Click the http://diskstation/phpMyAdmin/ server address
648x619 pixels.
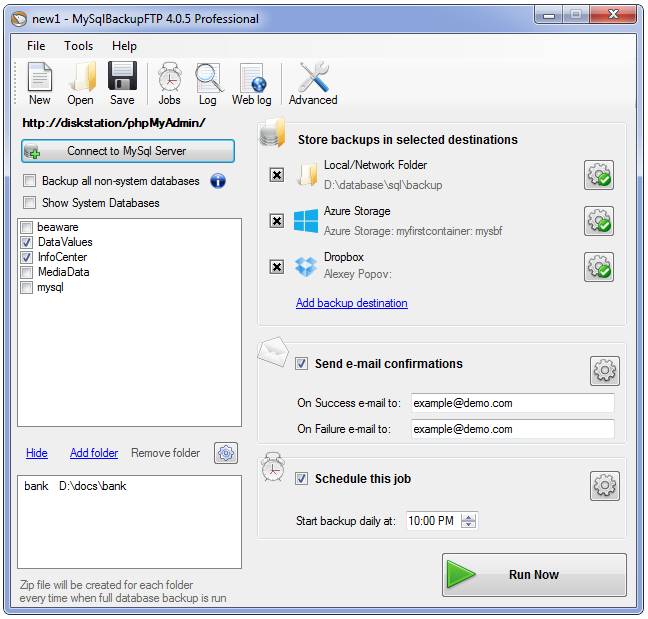[x=114, y=123]
